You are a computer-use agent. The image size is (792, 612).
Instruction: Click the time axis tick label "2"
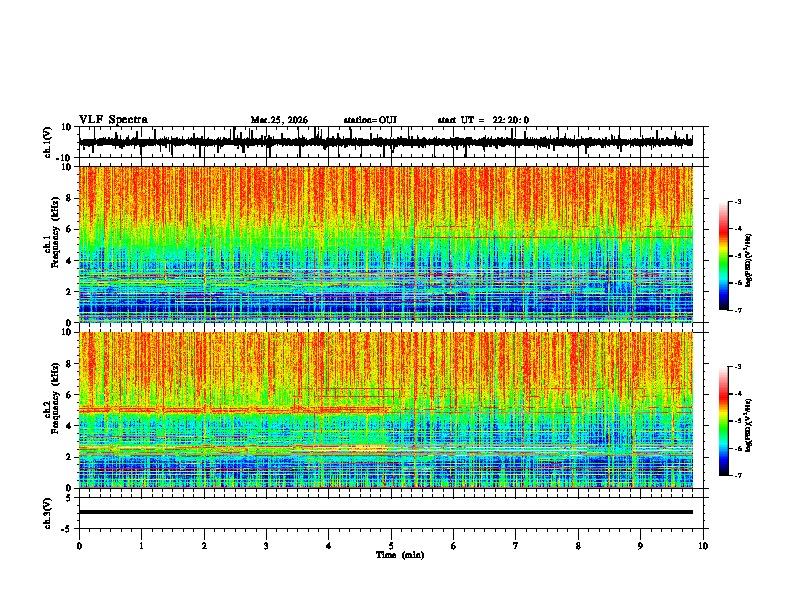point(204,546)
